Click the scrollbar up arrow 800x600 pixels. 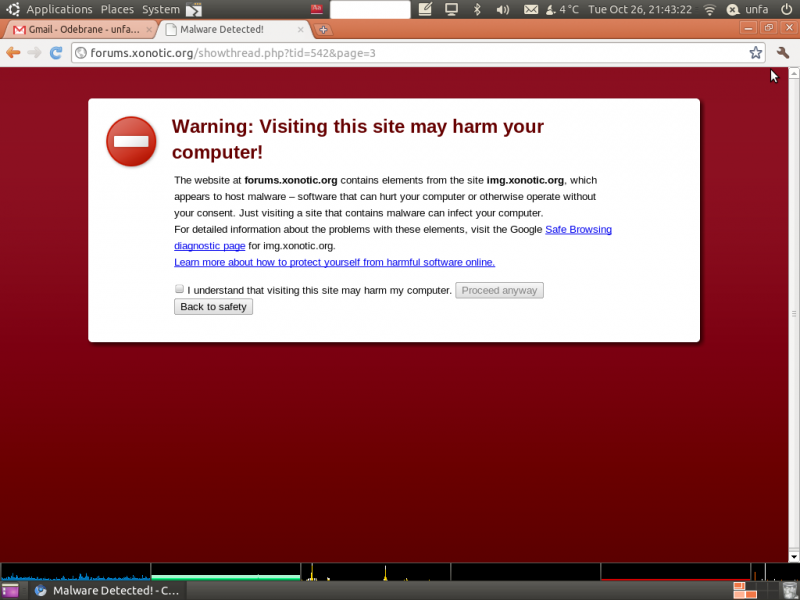794,73
